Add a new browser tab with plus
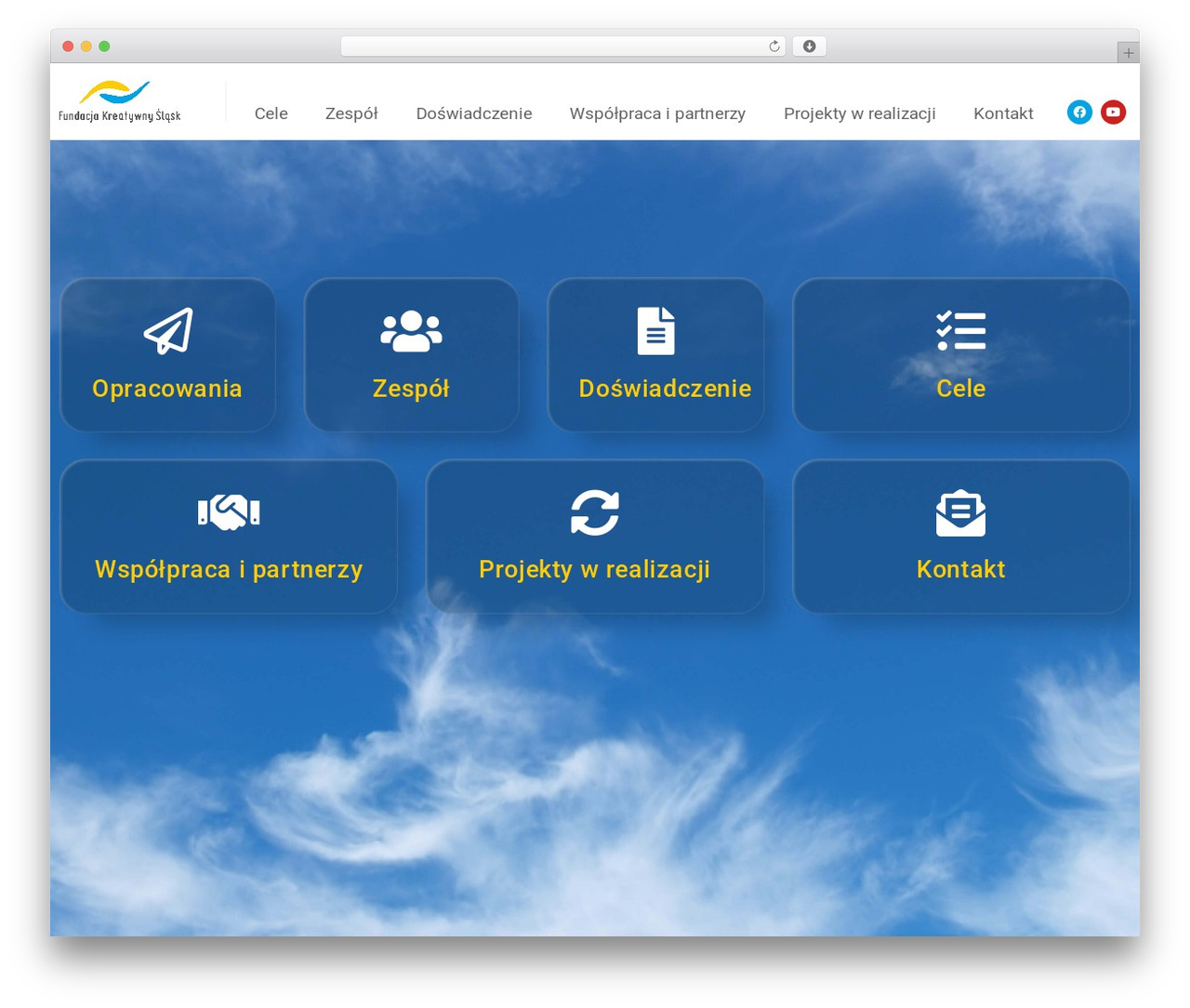This screenshot has height=1008, width=1190. [x=1129, y=53]
